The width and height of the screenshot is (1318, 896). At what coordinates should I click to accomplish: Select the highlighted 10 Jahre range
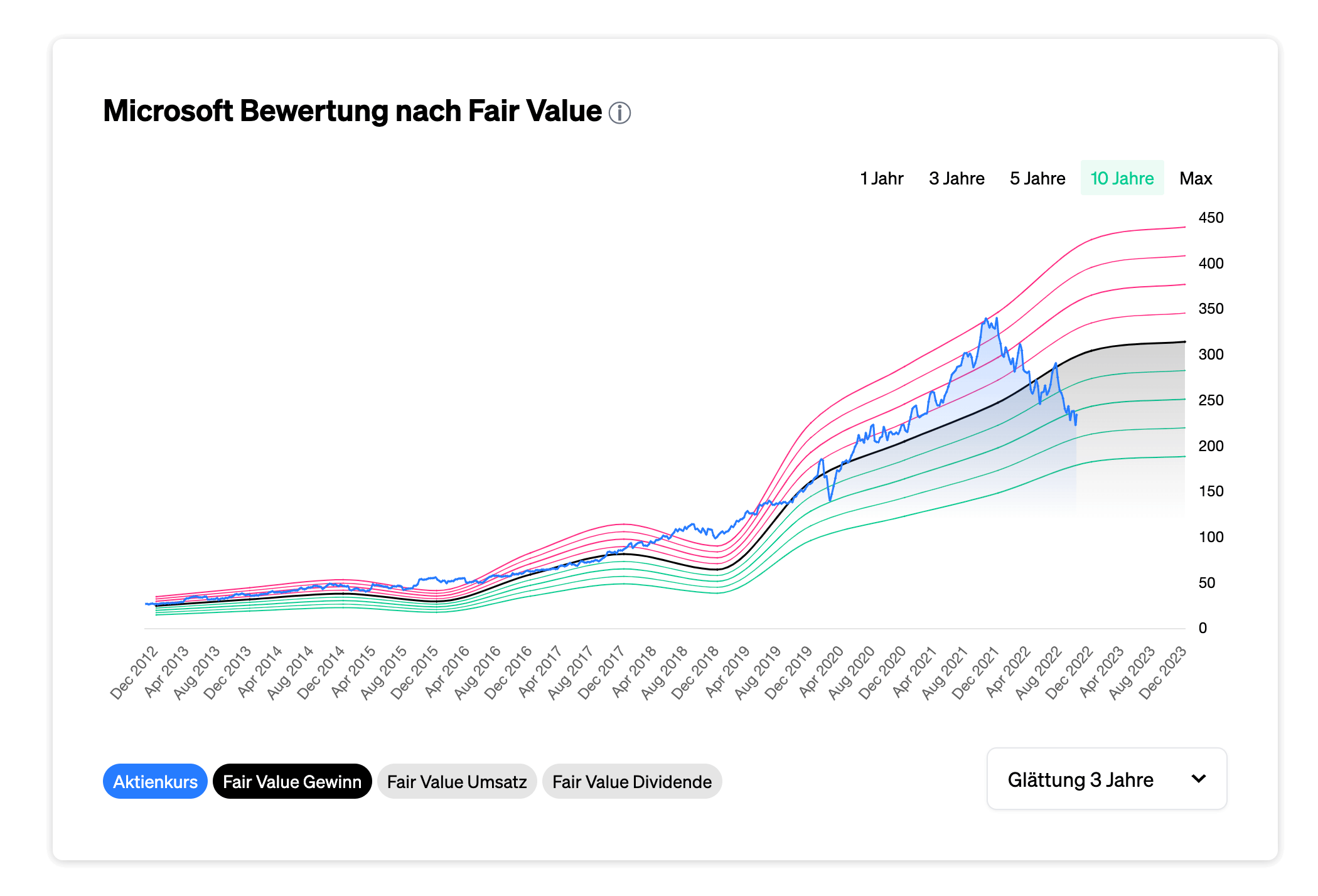(x=1122, y=178)
